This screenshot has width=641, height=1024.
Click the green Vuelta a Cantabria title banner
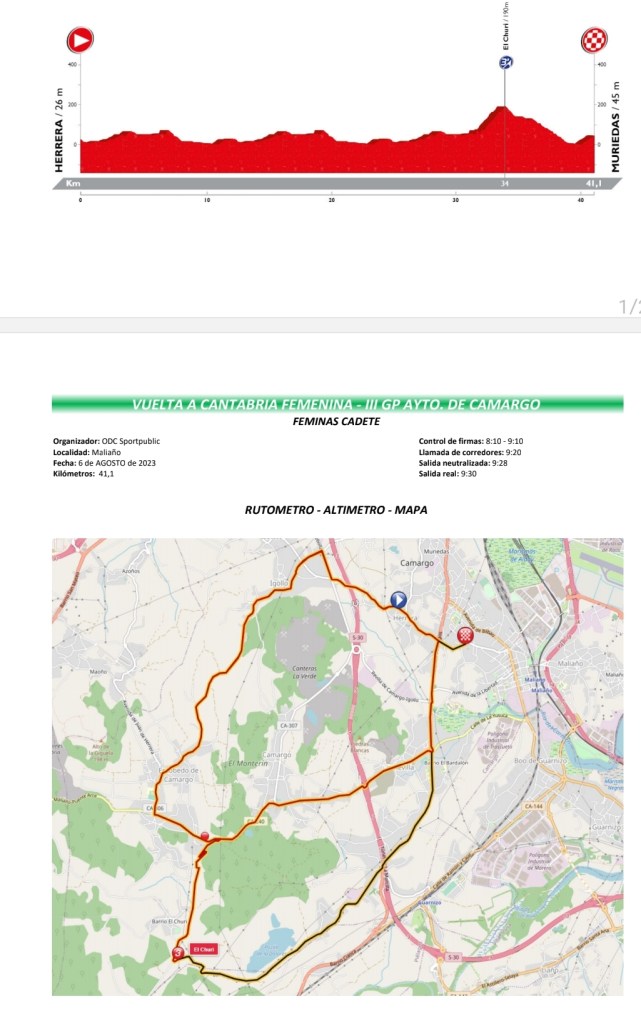337,405
